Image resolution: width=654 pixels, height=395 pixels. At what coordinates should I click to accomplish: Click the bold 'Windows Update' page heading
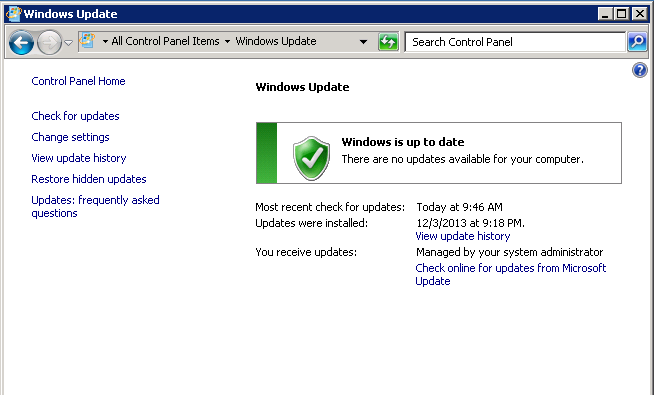302,87
